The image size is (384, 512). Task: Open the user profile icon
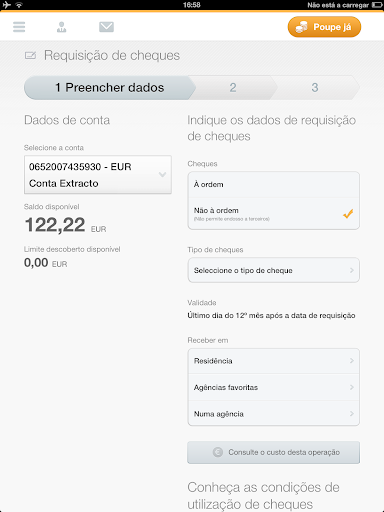tap(61, 27)
